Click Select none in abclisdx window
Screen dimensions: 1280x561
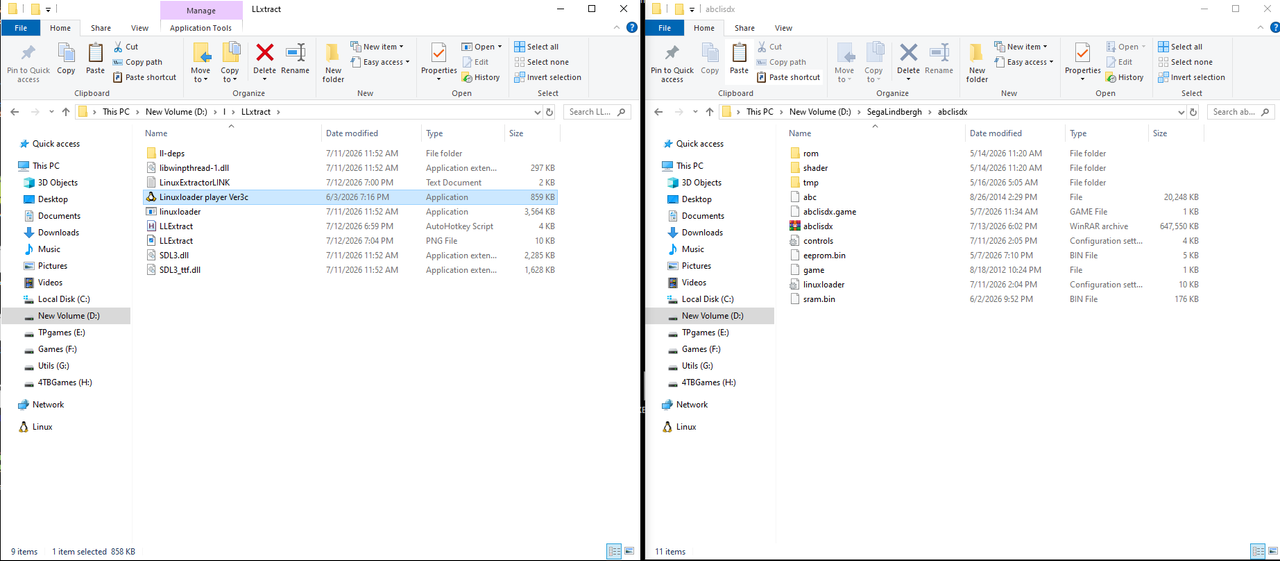(x=1184, y=62)
